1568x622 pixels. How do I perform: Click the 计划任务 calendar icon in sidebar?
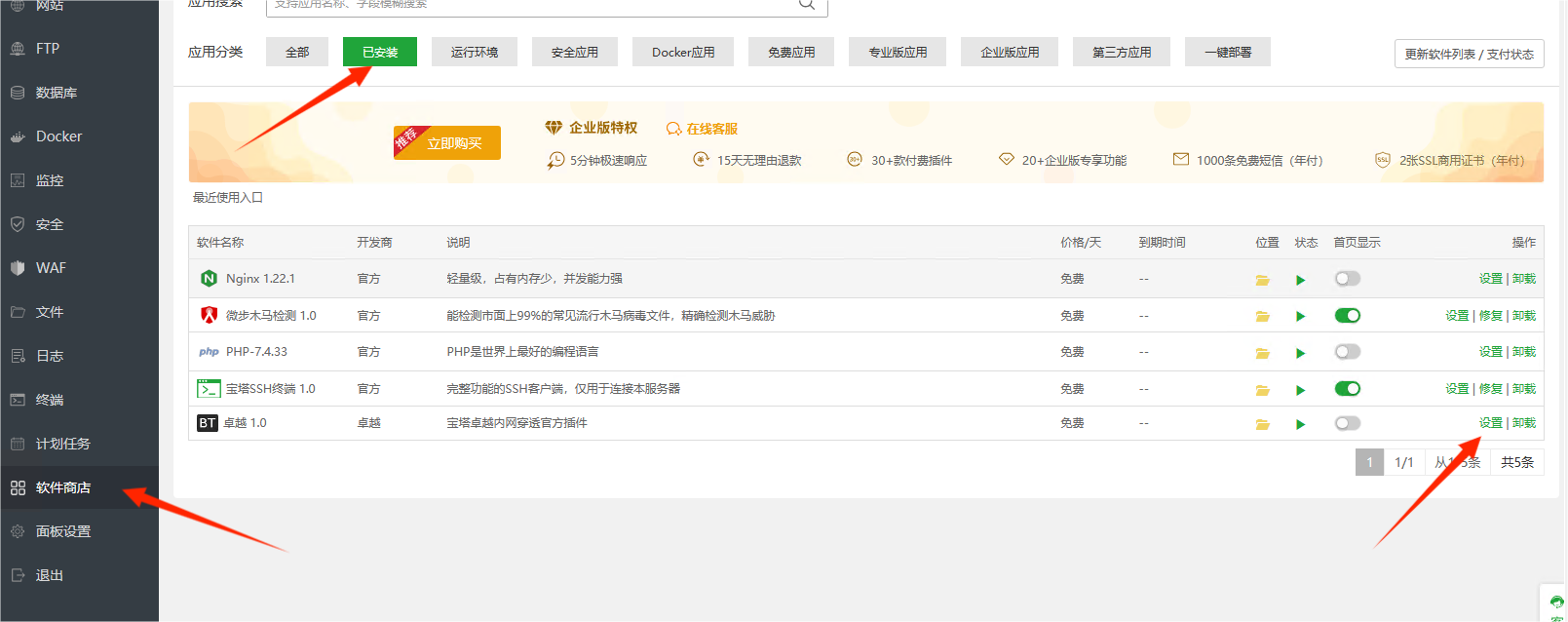(18, 444)
